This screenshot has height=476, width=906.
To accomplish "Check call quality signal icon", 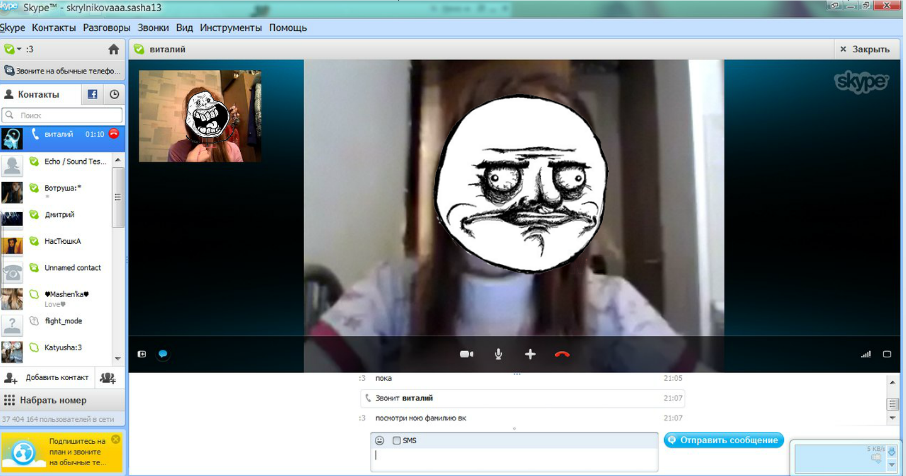I will point(866,354).
